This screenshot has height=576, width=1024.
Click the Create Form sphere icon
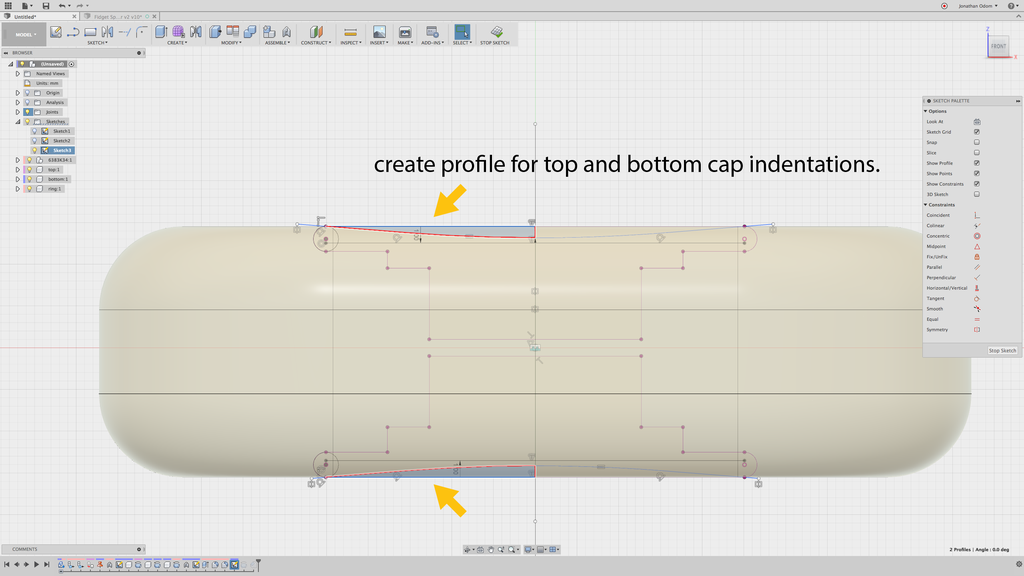tap(178, 32)
